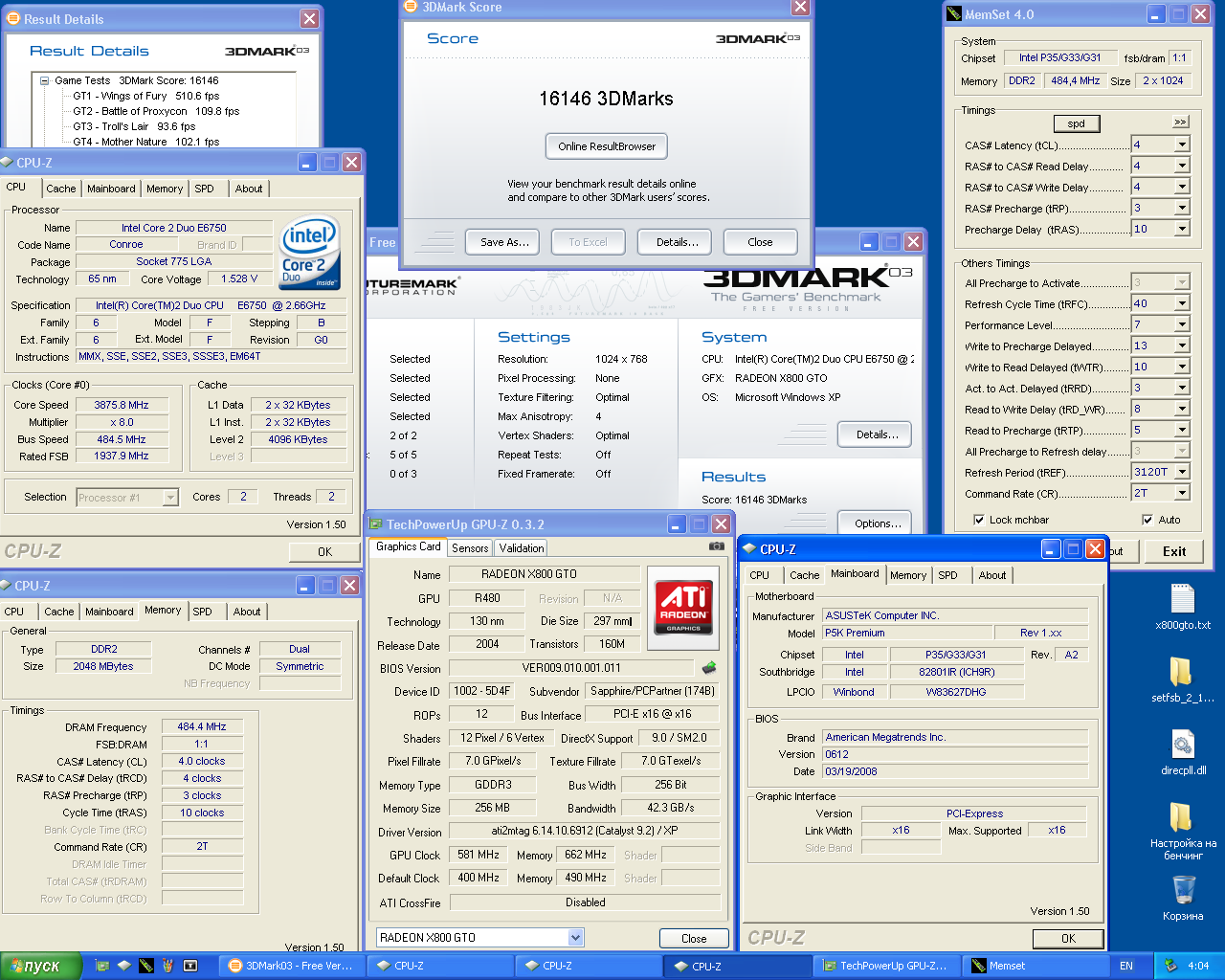
Task: Click the GPU-Z screenshot camera icon
Action: point(716,546)
